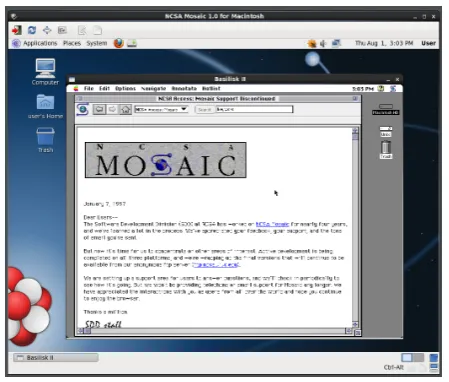Screen dimensions: 449x382
Task: Select the Mac desktop Trash icon
Action: tap(386, 150)
